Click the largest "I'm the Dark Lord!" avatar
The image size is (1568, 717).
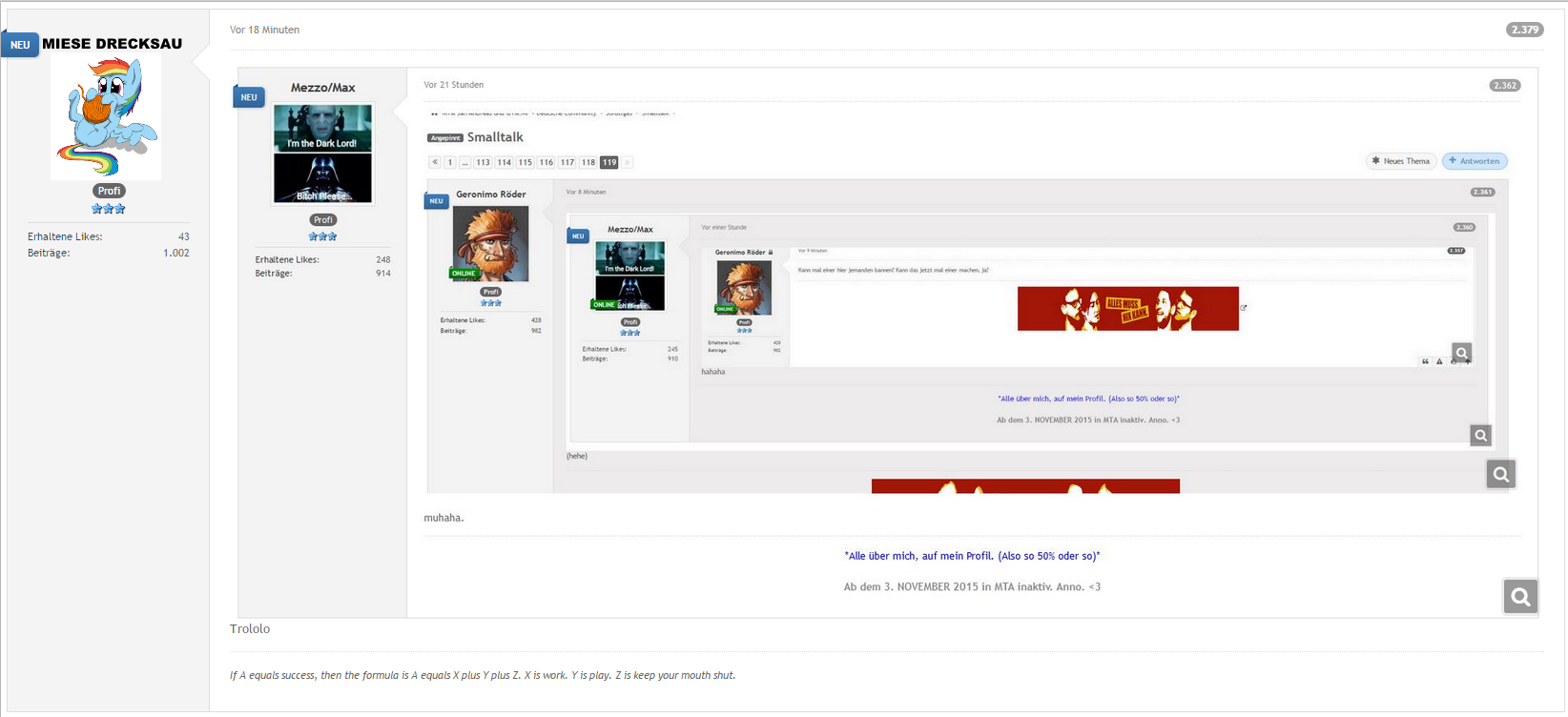[x=322, y=128]
